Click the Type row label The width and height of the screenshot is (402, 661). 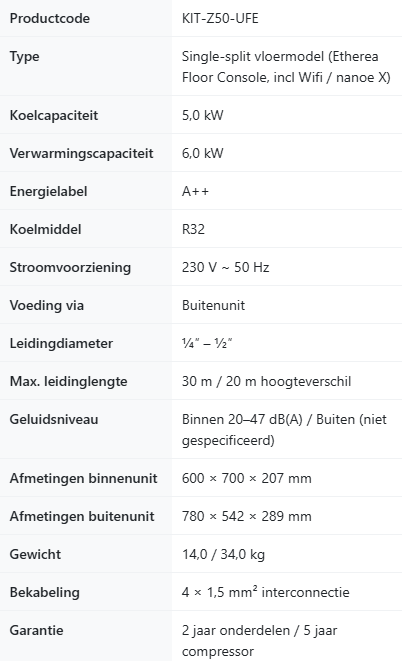click(24, 56)
